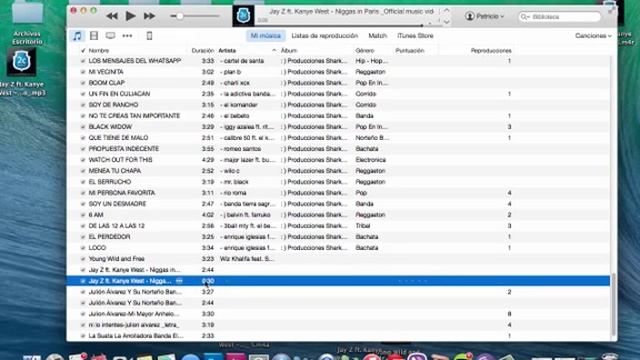The height and width of the screenshot is (360, 640).
Task: Set star rating on the selected Jay Z row
Action: point(413,281)
